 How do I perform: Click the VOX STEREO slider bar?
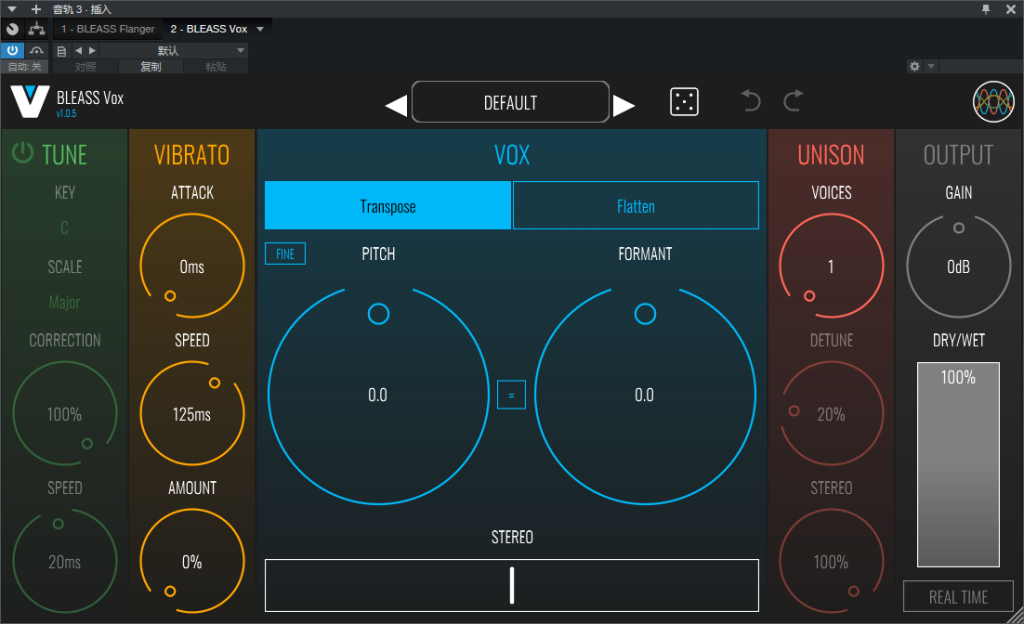(x=512, y=585)
